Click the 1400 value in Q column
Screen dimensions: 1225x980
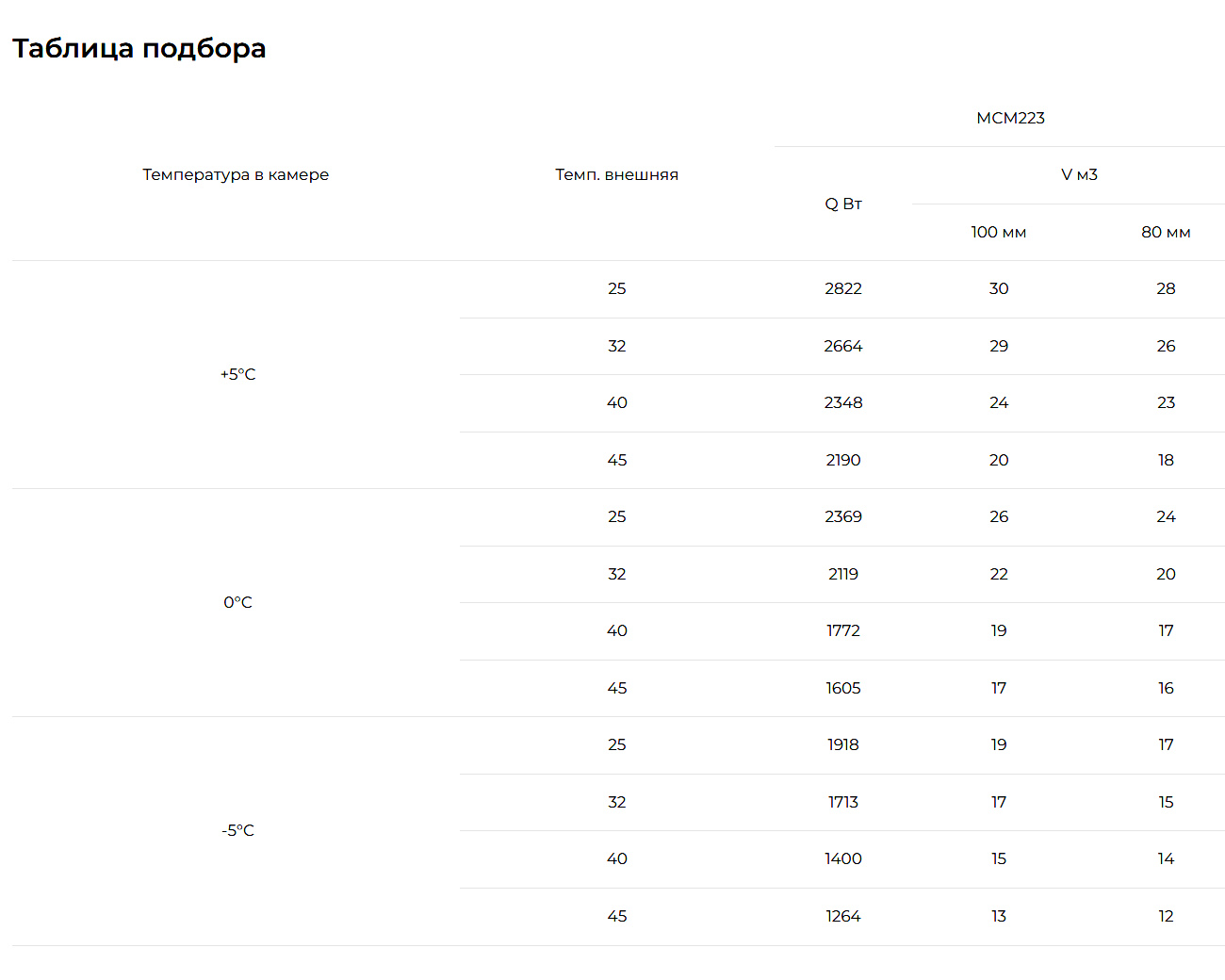pyautogui.click(x=843, y=858)
